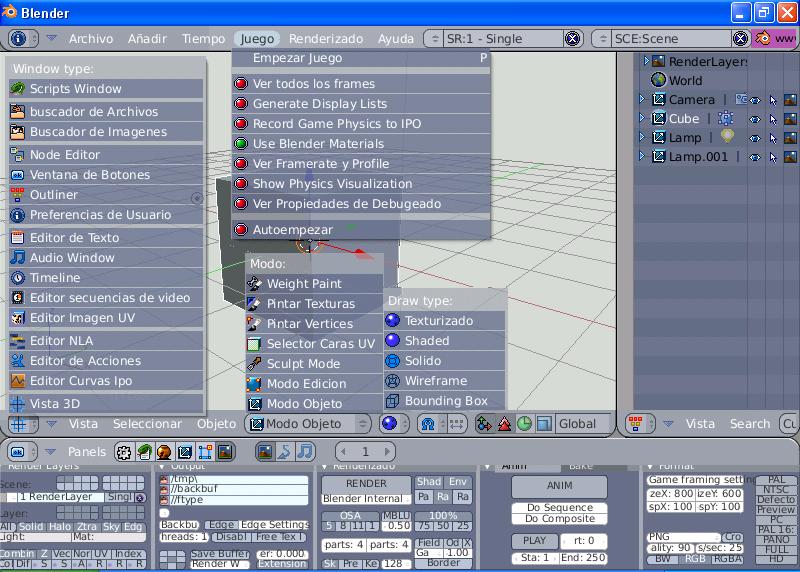
Task: Toggle the Do Composite button
Action: (x=560, y=519)
